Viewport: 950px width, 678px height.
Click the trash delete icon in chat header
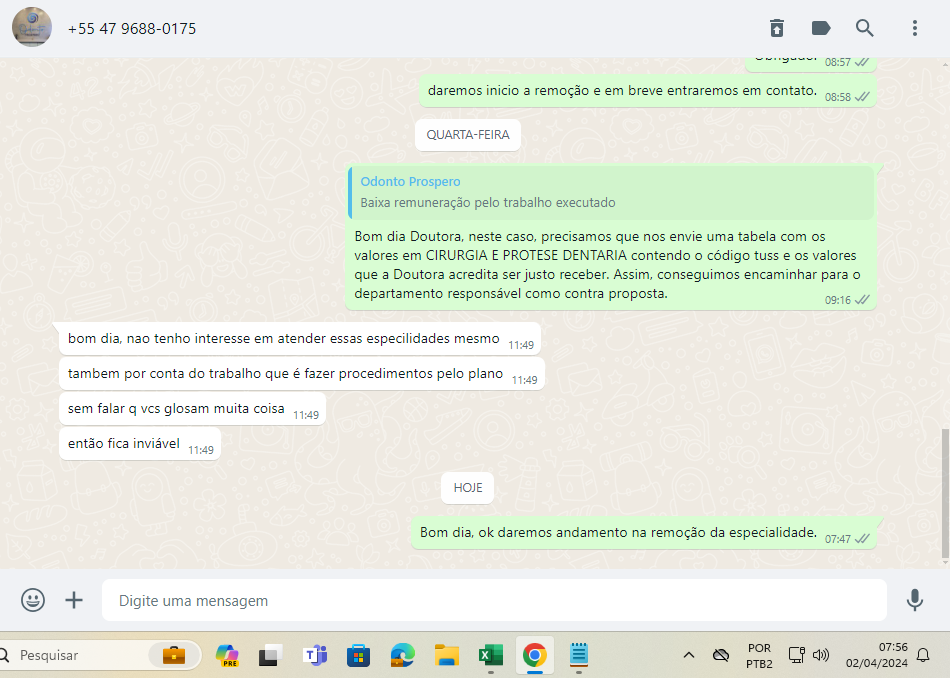click(777, 28)
